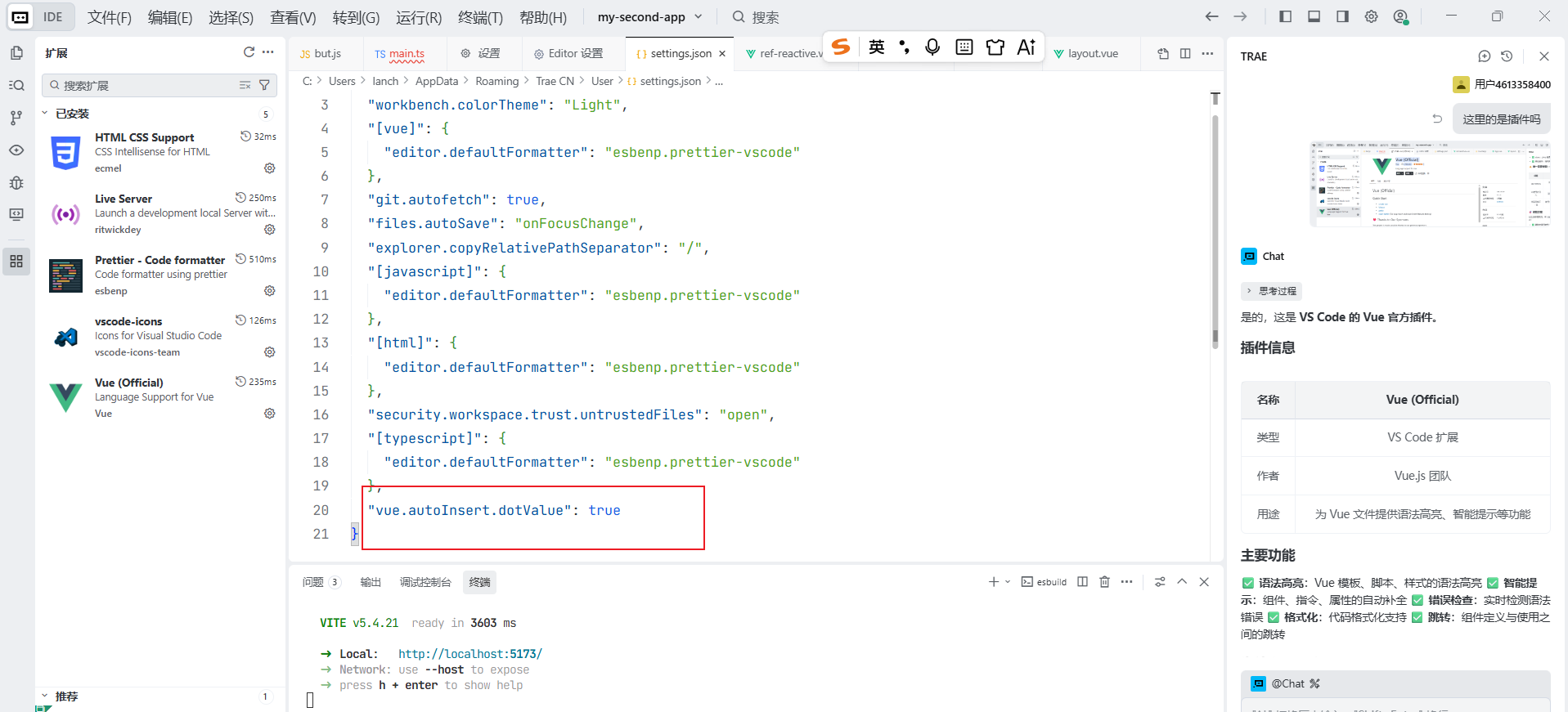The width and height of the screenshot is (1568, 712).
Task: Refresh the extensions list
Action: coord(249,52)
